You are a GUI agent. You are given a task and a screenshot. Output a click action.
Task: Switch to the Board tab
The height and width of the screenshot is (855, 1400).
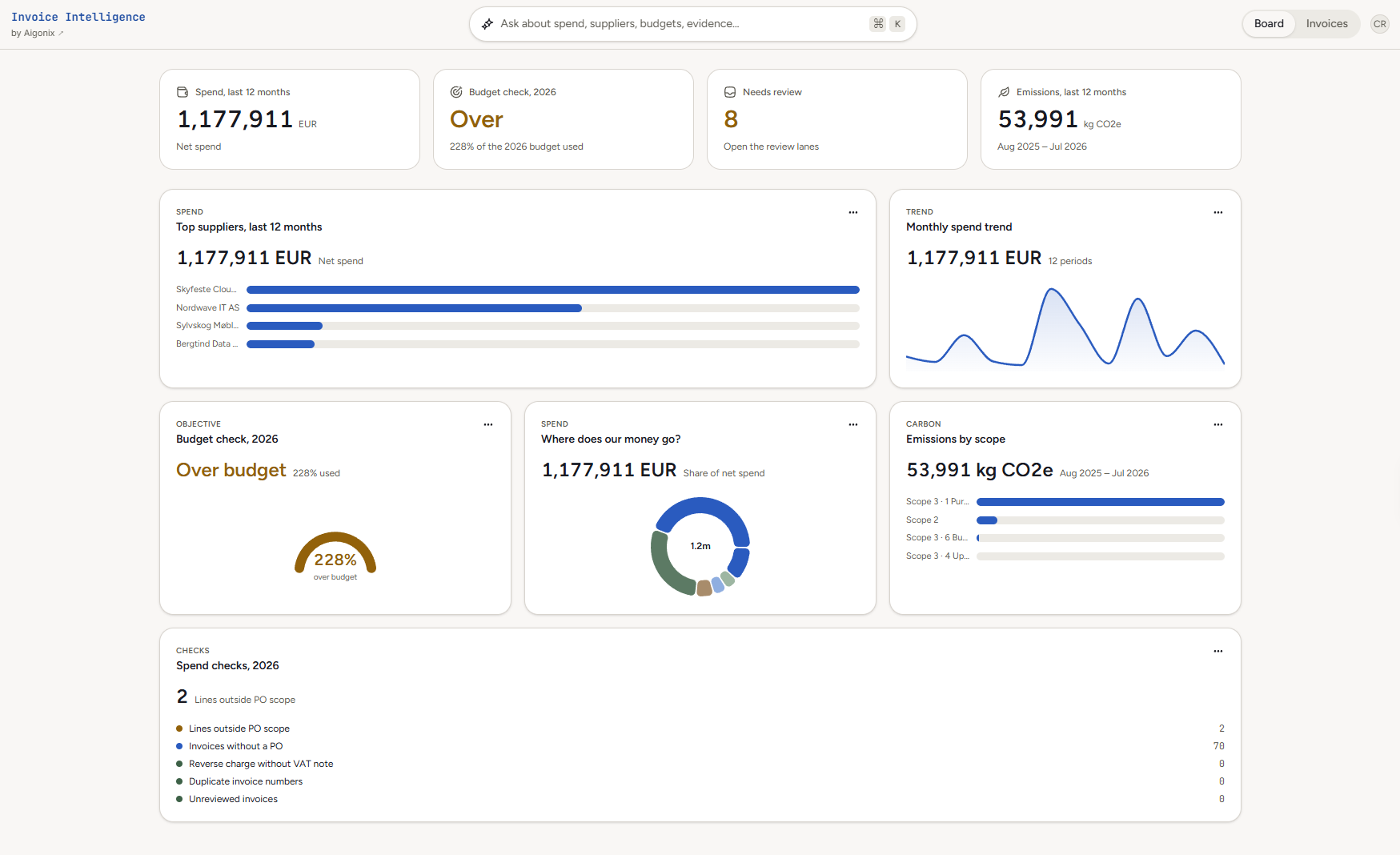[1269, 24]
